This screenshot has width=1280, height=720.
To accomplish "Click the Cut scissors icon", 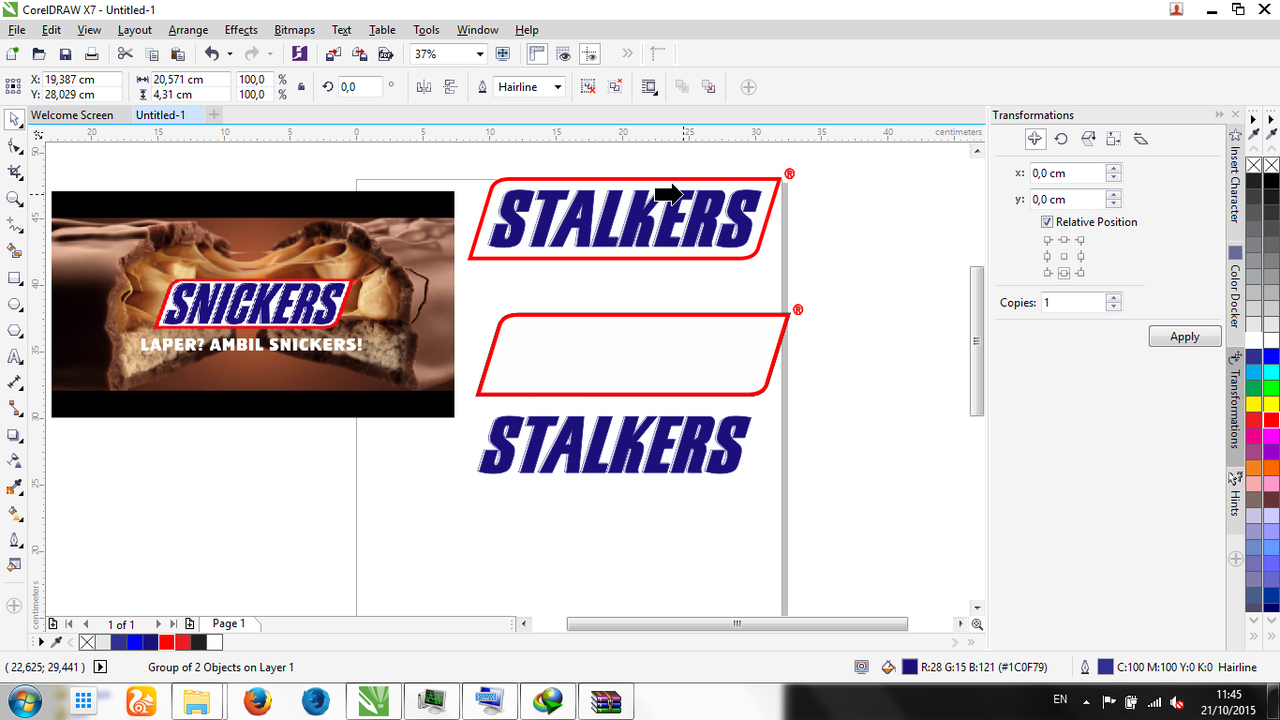I will 127,54.
